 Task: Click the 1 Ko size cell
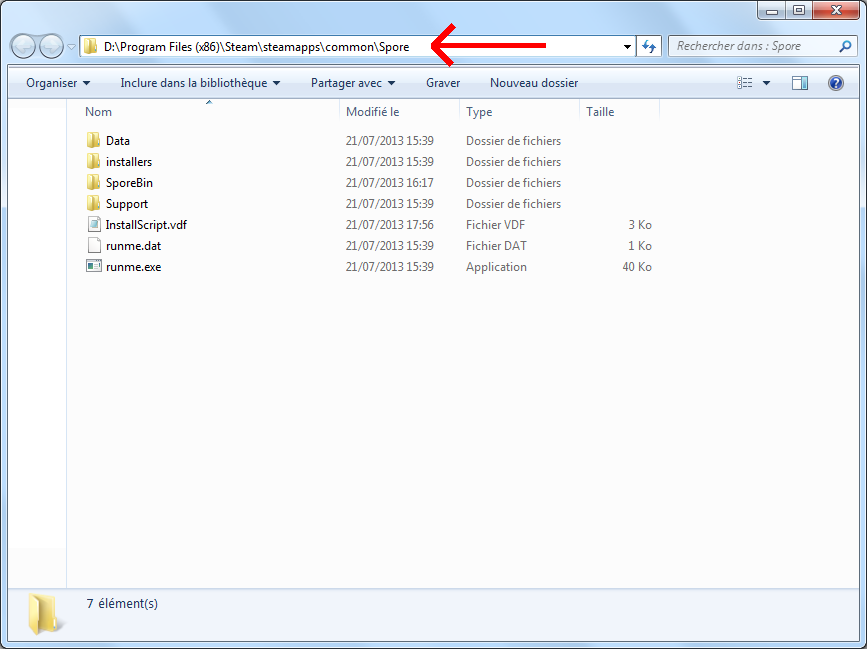coord(640,246)
